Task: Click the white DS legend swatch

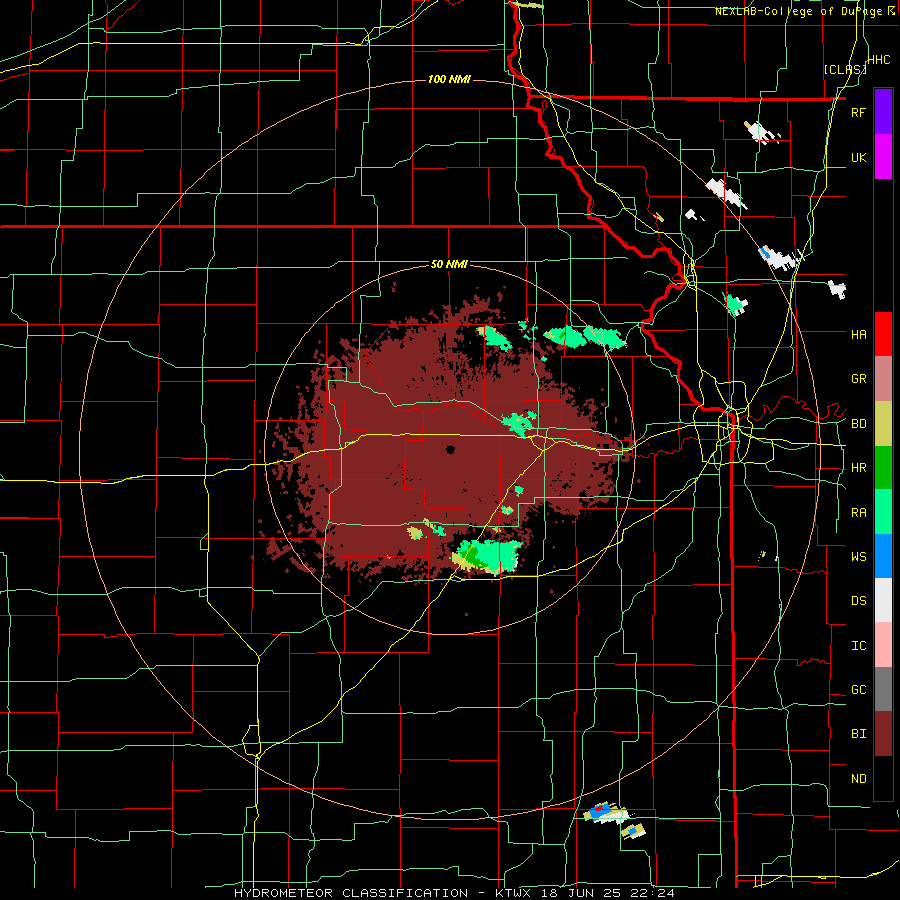Action: click(883, 600)
